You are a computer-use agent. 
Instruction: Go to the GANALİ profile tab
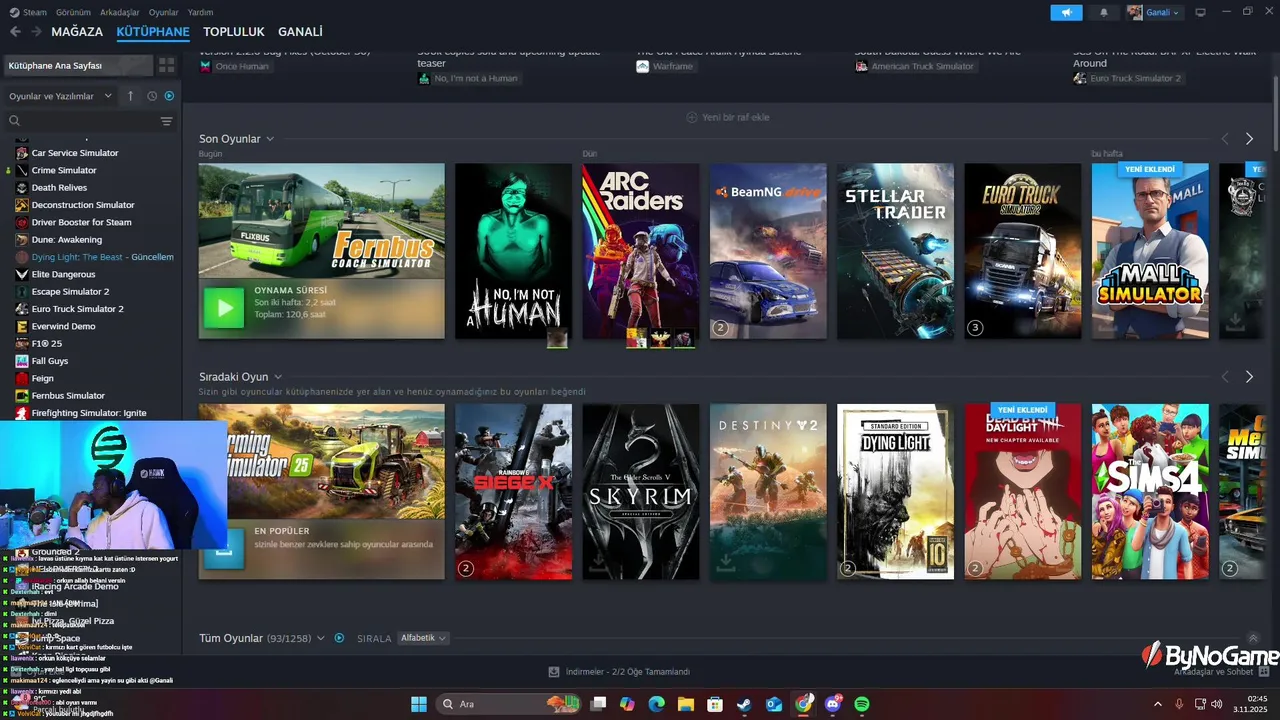point(300,32)
